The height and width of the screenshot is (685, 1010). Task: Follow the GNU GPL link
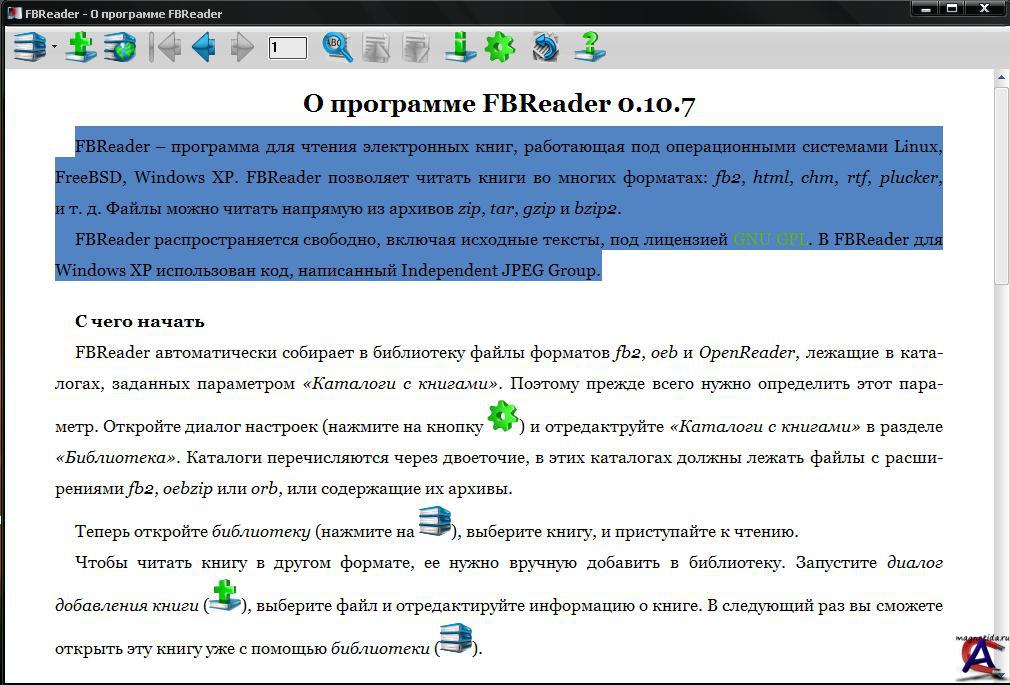tap(769, 240)
